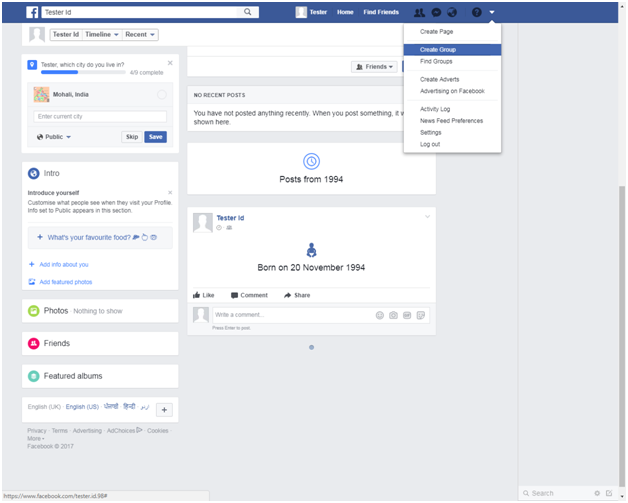The image size is (628, 503).
Task: Click the profile completion progress bar
Action: [x=83, y=72]
